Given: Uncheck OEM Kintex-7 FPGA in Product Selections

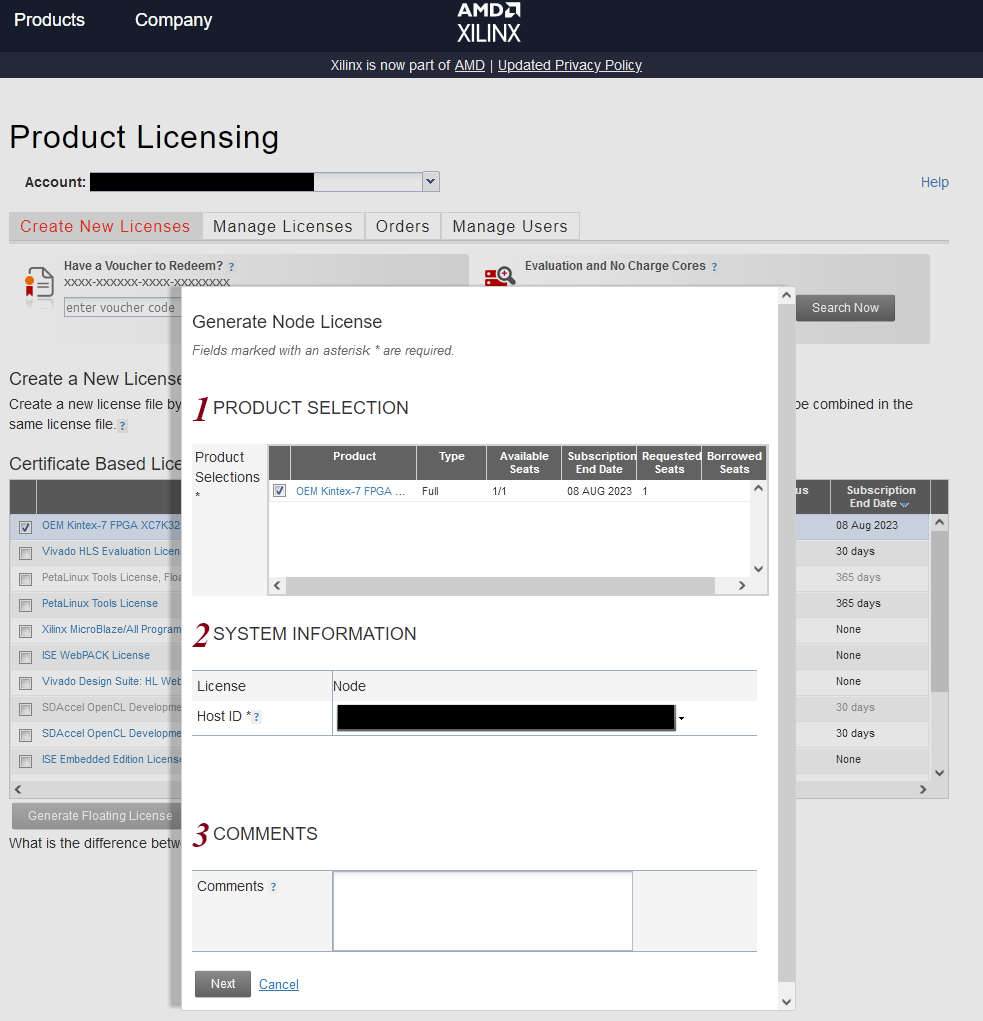Looking at the screenshot, I should (x=279, y=491).
